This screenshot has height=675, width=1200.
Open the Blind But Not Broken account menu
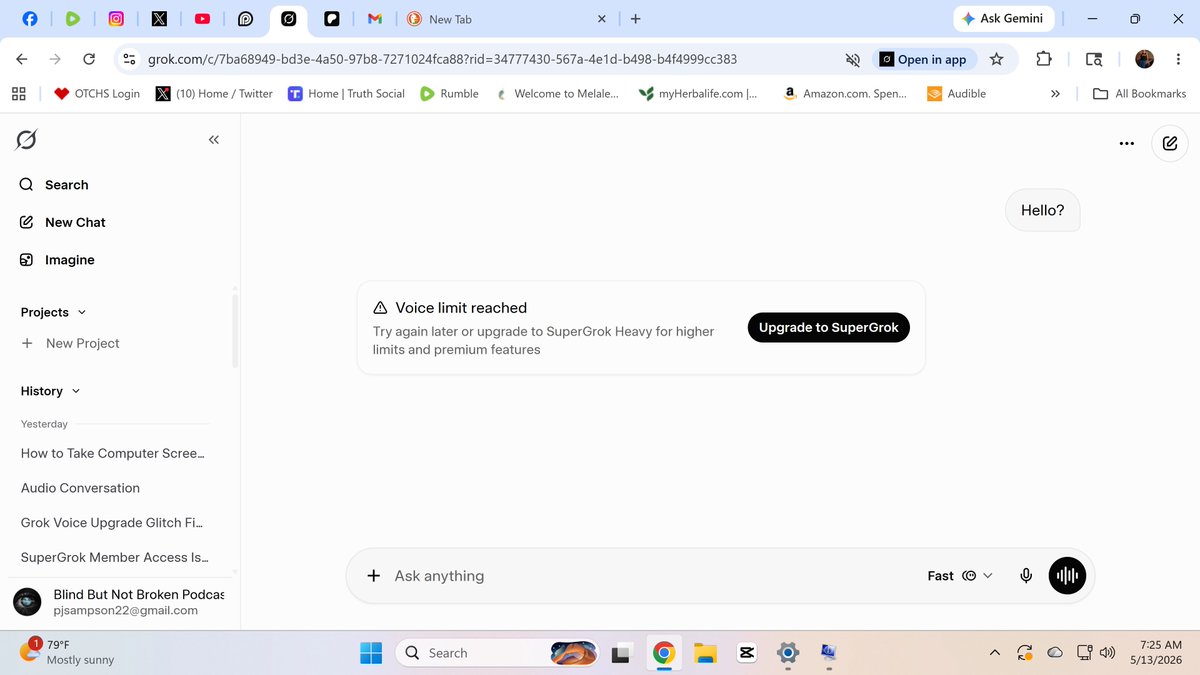(x=119, y=602)
